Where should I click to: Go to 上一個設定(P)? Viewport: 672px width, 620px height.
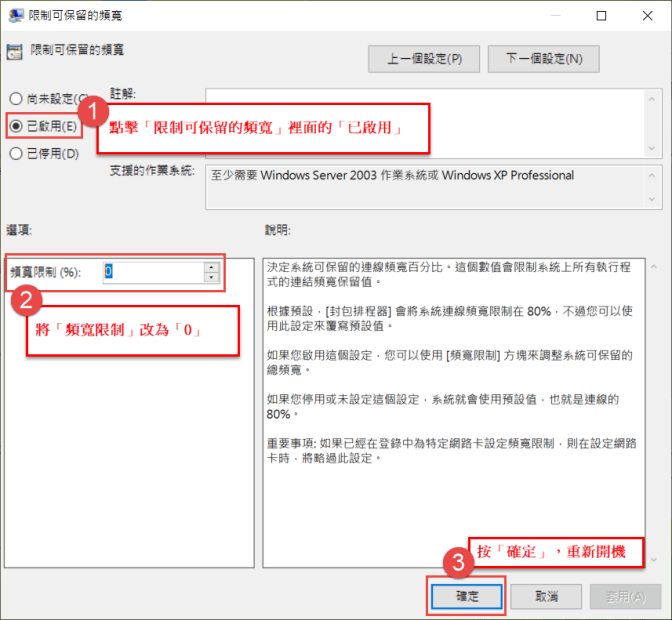click(x=425, y=59)
